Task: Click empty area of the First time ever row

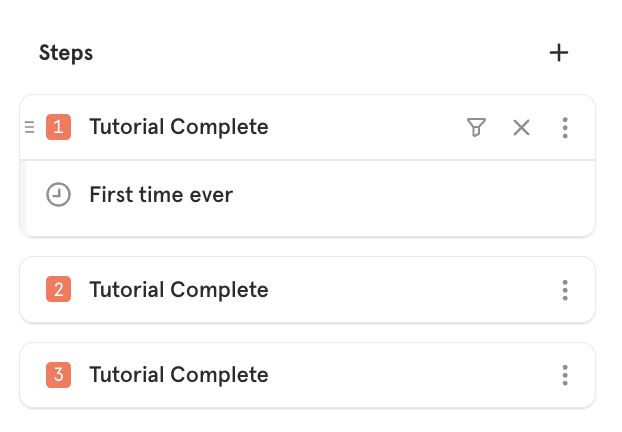Action: (x=397, y=197)
